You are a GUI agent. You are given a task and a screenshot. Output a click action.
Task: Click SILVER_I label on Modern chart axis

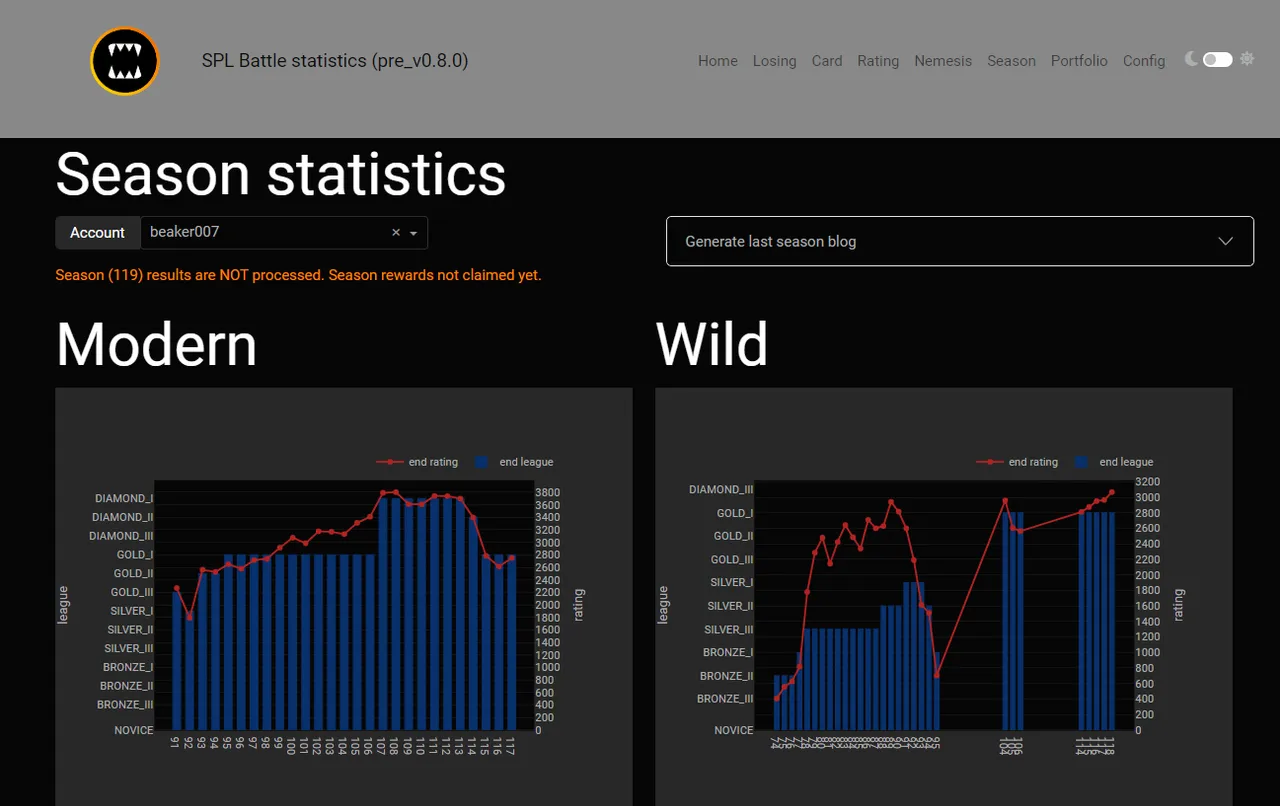tap(132, 611)
